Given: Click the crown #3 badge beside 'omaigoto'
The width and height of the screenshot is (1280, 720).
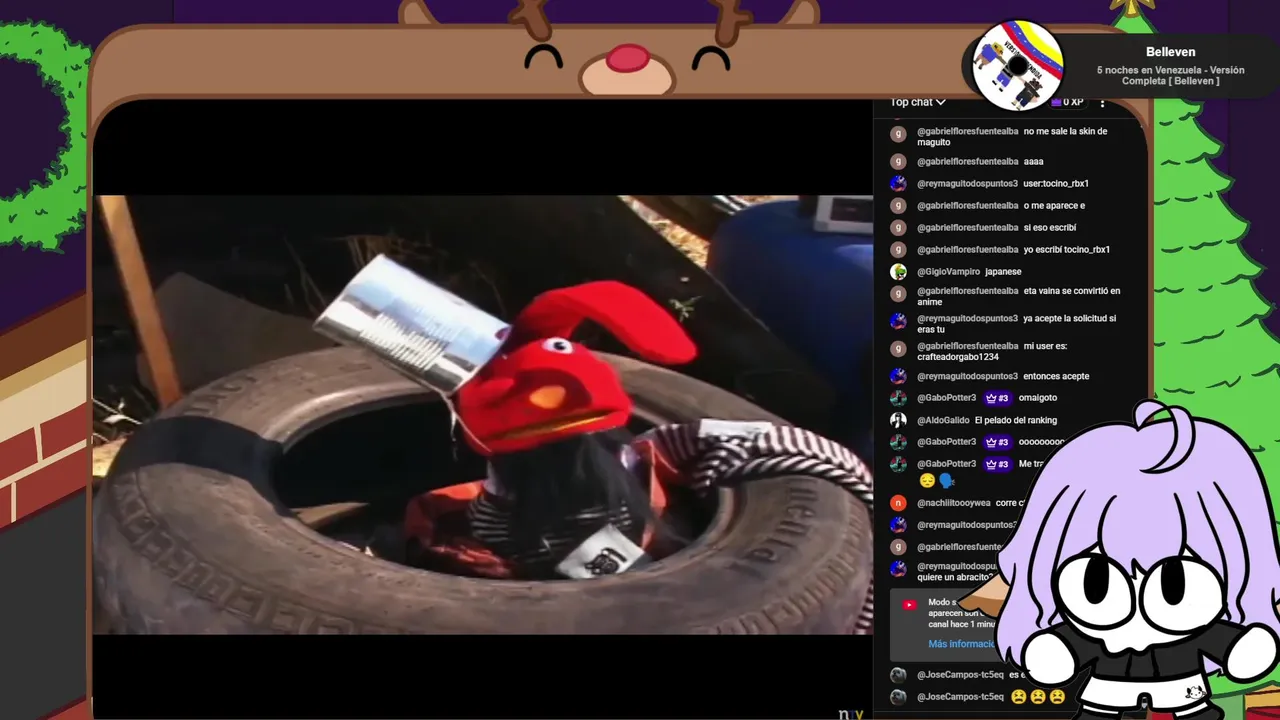Looking at the screenshot, I should pos(997,398).
